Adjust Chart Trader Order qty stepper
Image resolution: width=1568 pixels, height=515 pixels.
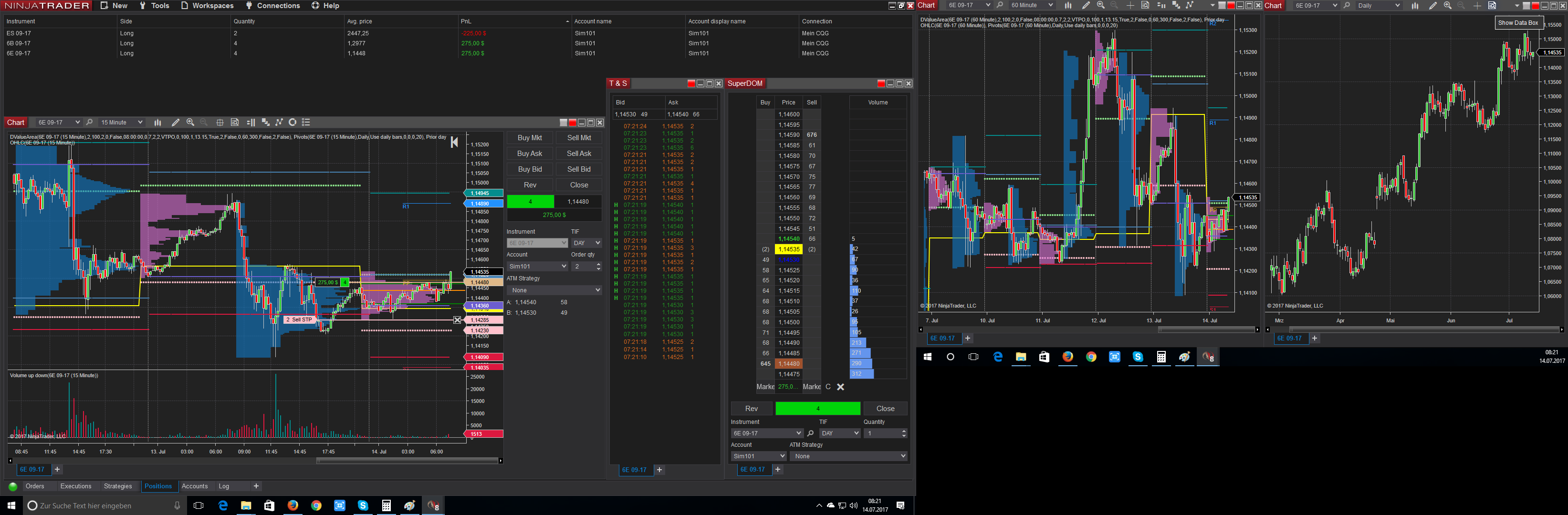599,266
